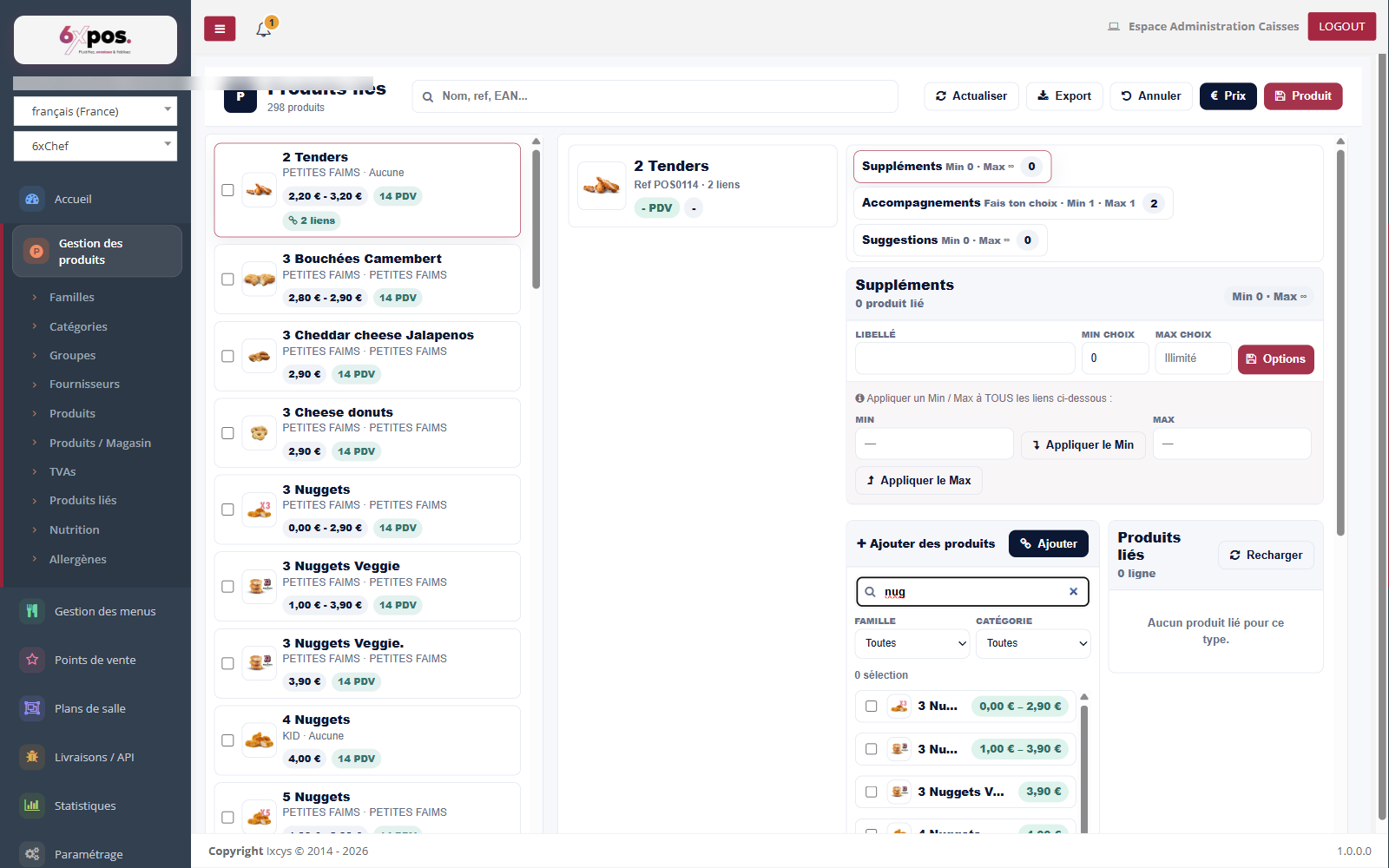Open the notifications bell
The width and height of the screenshot is (1389, 868).
(x=264, y=30)
